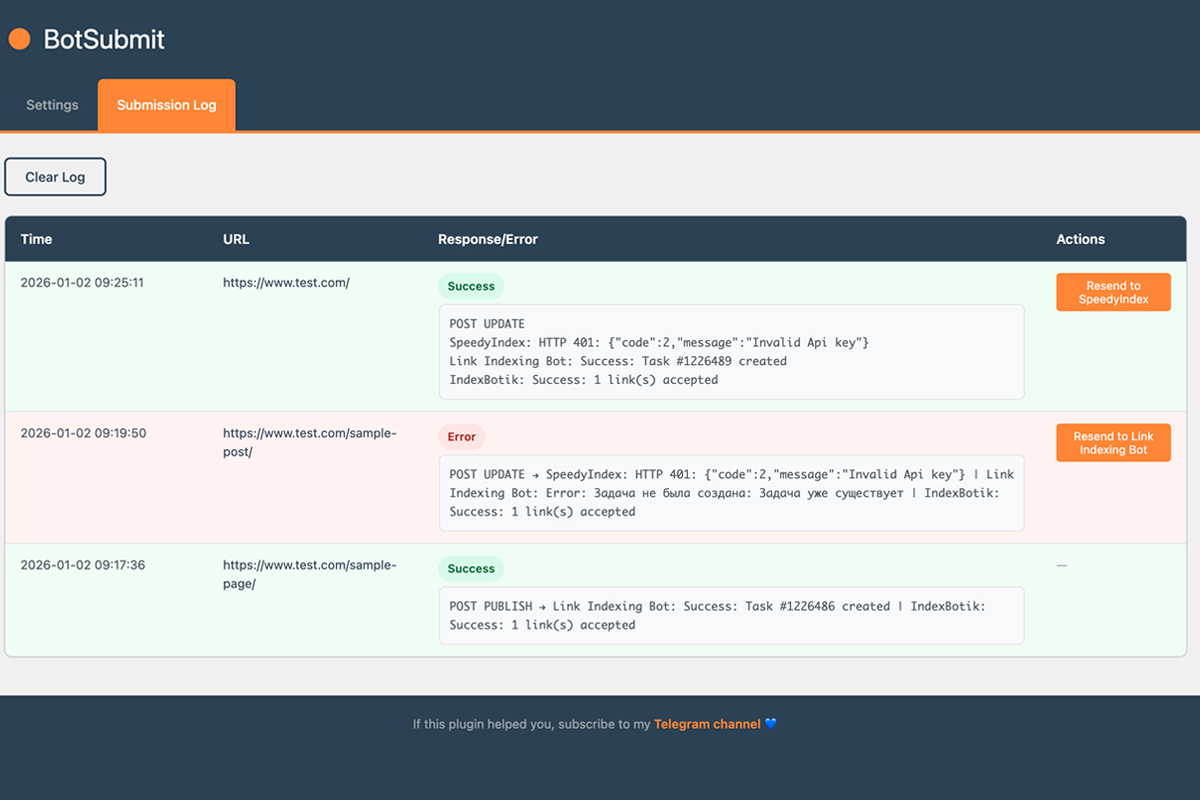The height and width of the screenshot is (800, 1200).
Task: Click the Response/Error column header
Action: [x=488, y=239]
